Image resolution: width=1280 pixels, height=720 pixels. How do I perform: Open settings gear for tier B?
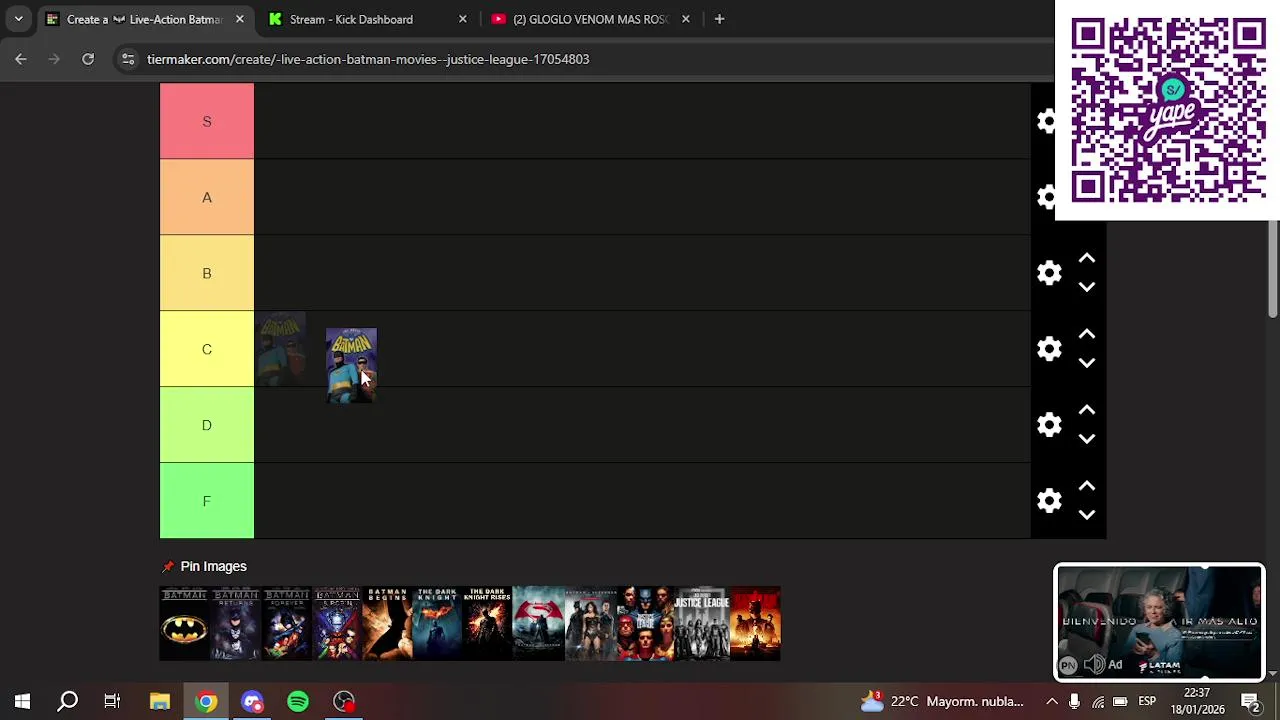(1049, 273)
